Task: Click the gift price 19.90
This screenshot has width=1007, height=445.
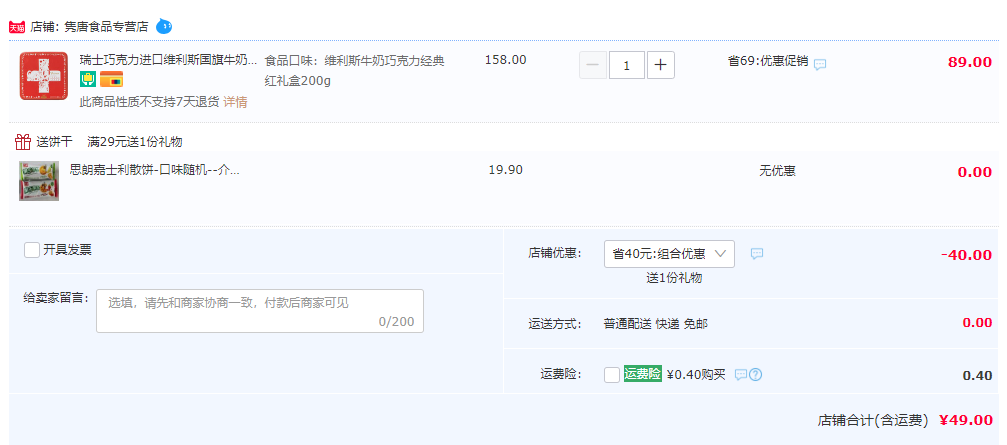Action: [x=505, y=170]
